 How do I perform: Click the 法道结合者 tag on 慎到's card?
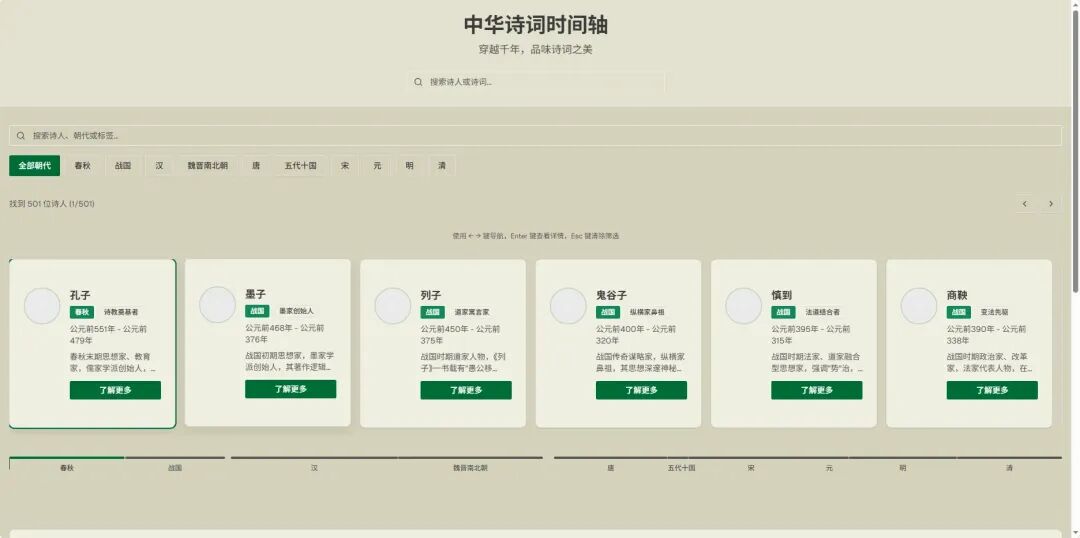[x=822, y=312]
